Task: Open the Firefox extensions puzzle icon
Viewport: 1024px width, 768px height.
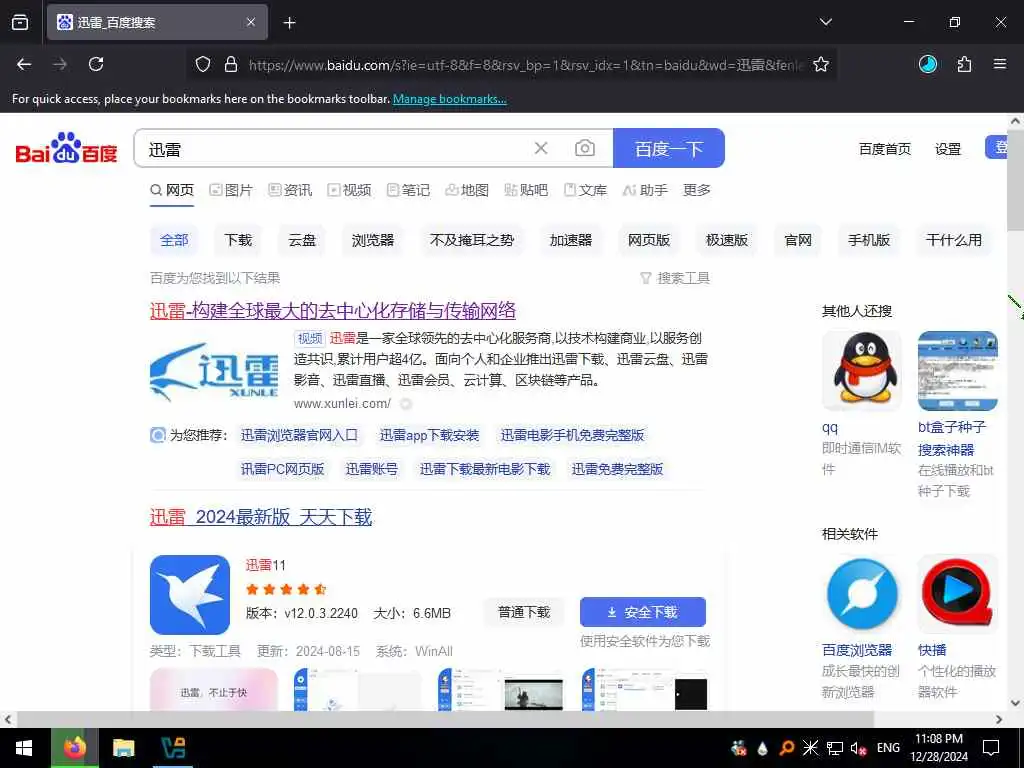Action: [x=964, y=64]
